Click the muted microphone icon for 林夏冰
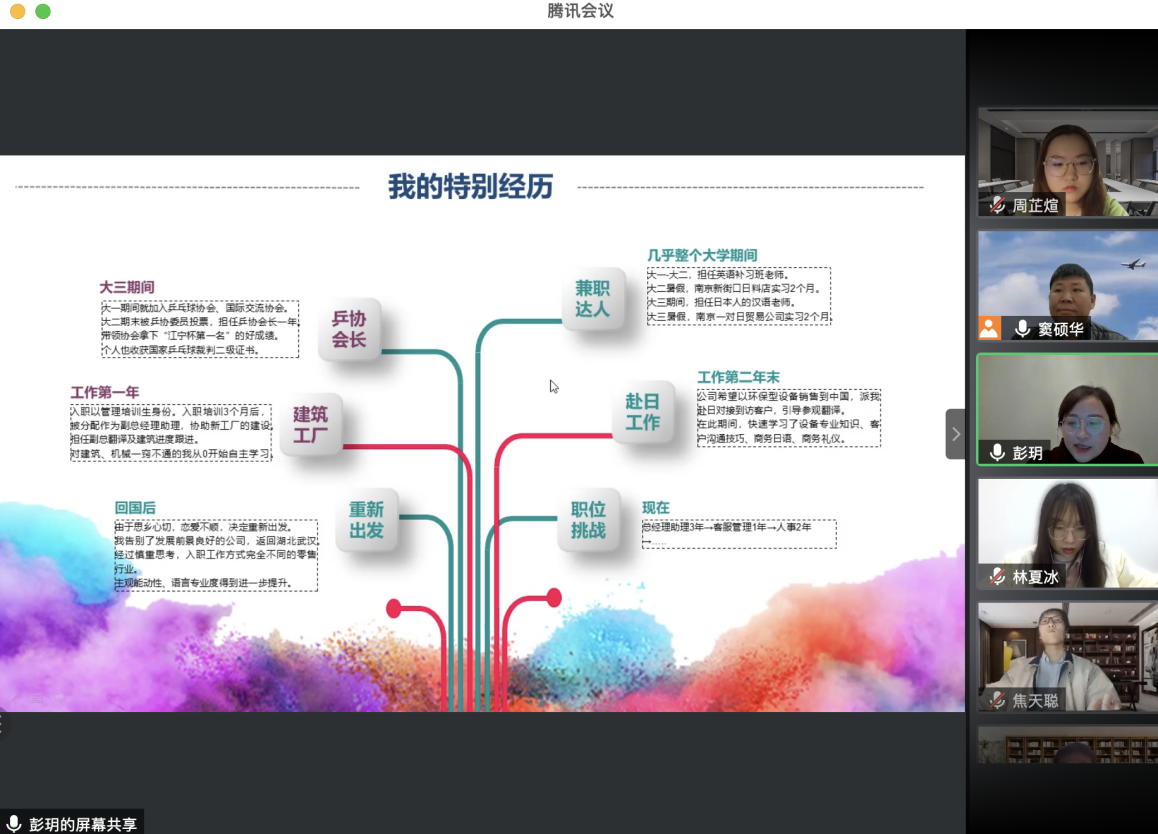 [997, 576]
